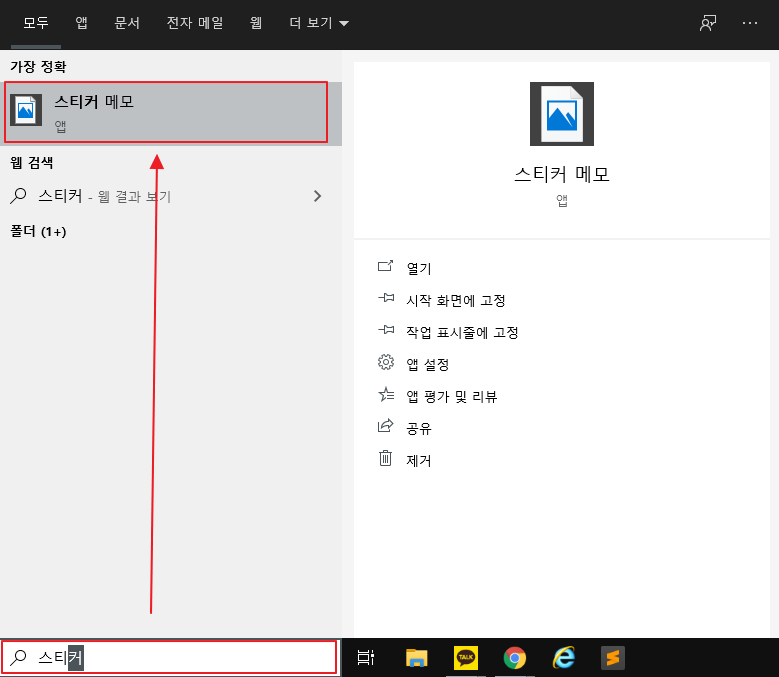The image size is (779, 677).
Task: Click the open-window icon beside 열기
Action: [x=386, y=266]
